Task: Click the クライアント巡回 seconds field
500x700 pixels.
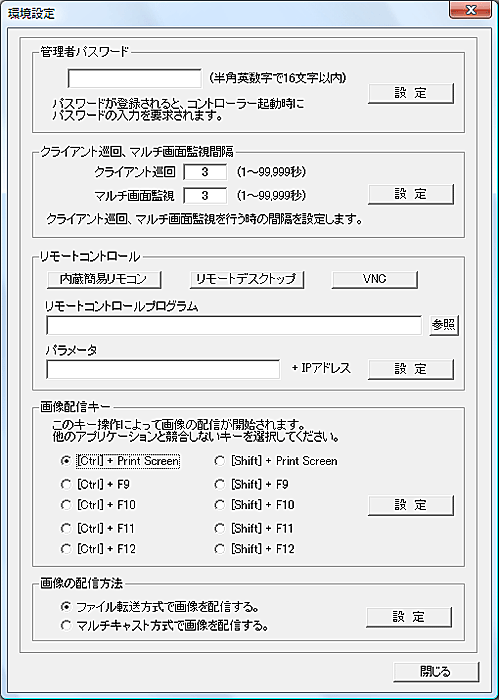Action: pyautogui.click(x=205, y=172)
